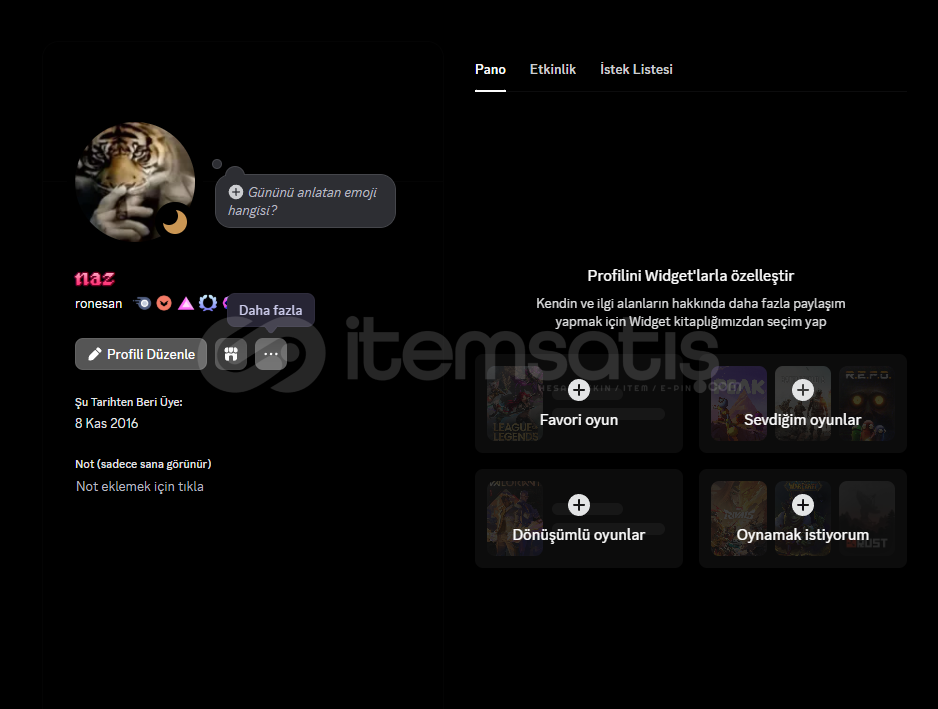Set status in the emoji speech bubble
The width and height of the screenshot is (938, 709).
pos(305,201)
